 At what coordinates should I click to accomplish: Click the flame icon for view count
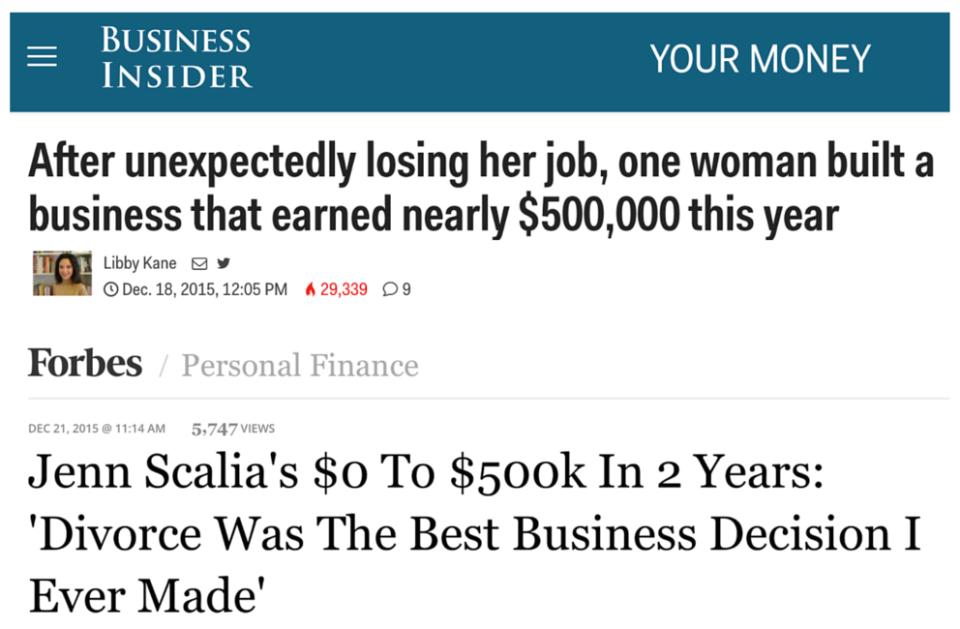[310, 290]
